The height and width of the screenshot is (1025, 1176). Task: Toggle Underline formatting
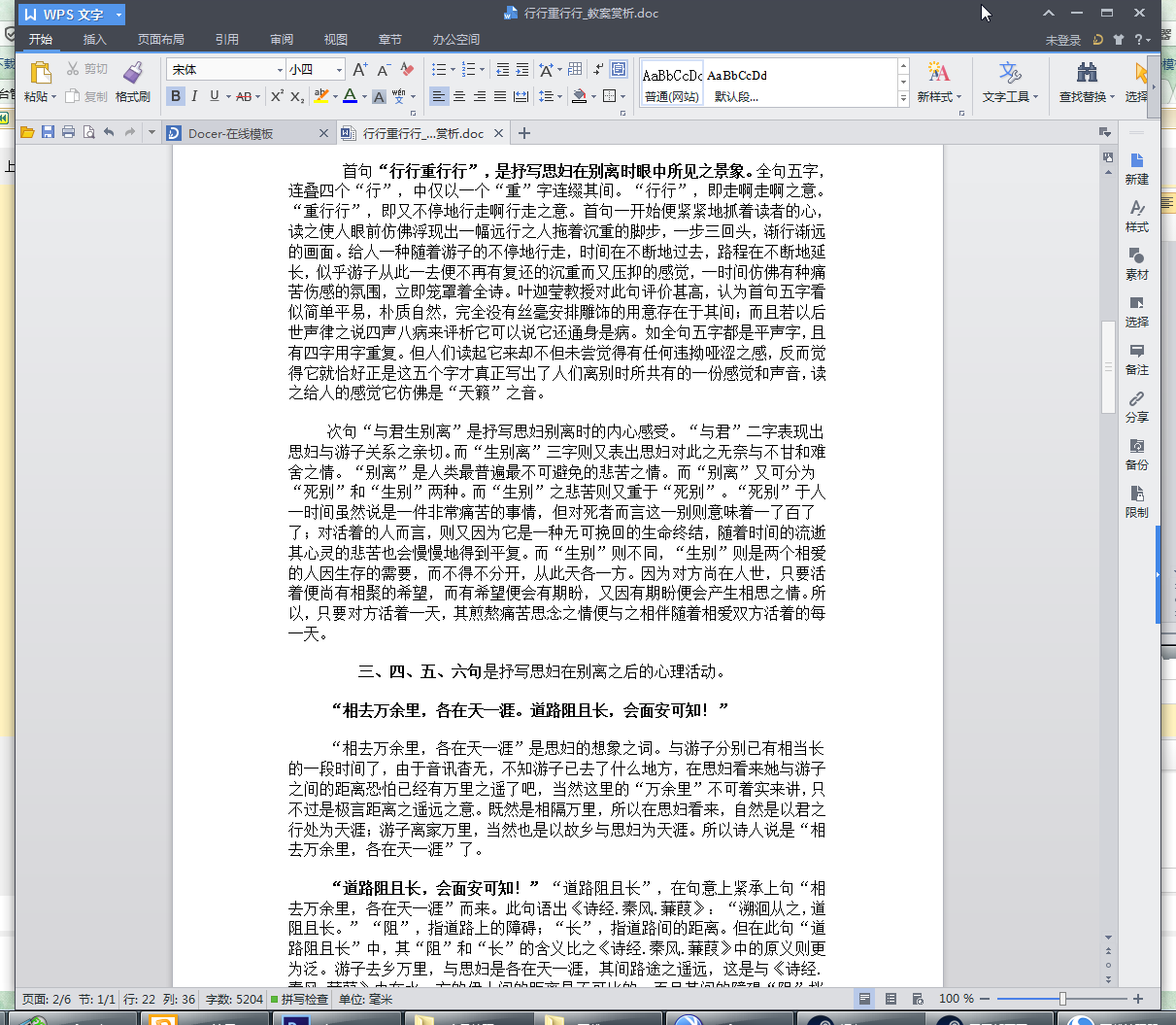tap(214, 96)
